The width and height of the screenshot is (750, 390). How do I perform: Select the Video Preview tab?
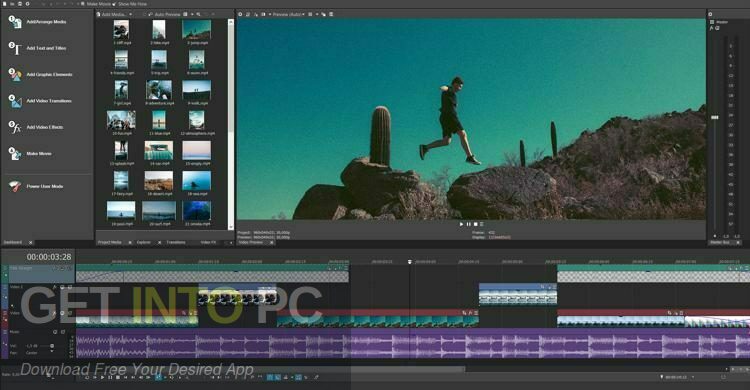251,243
